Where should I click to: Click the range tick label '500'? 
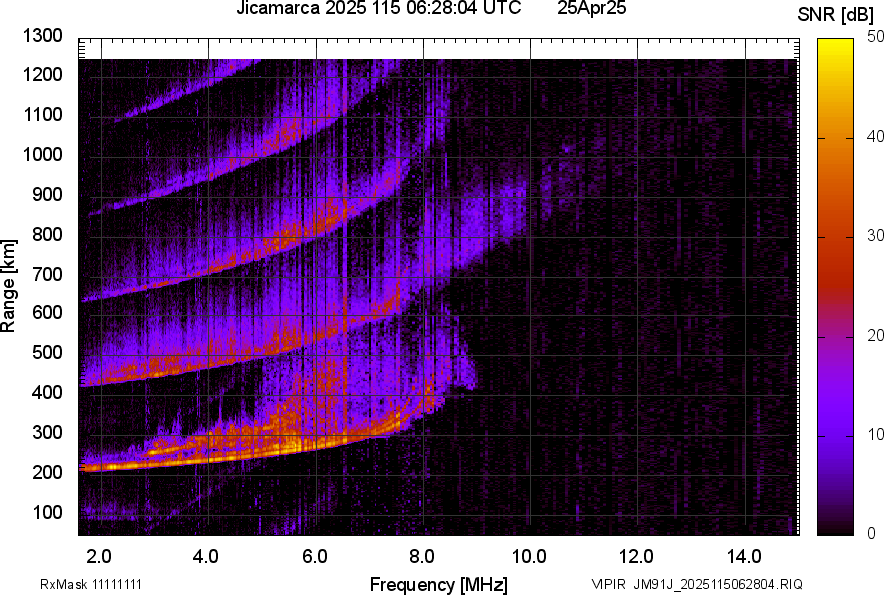47,352
